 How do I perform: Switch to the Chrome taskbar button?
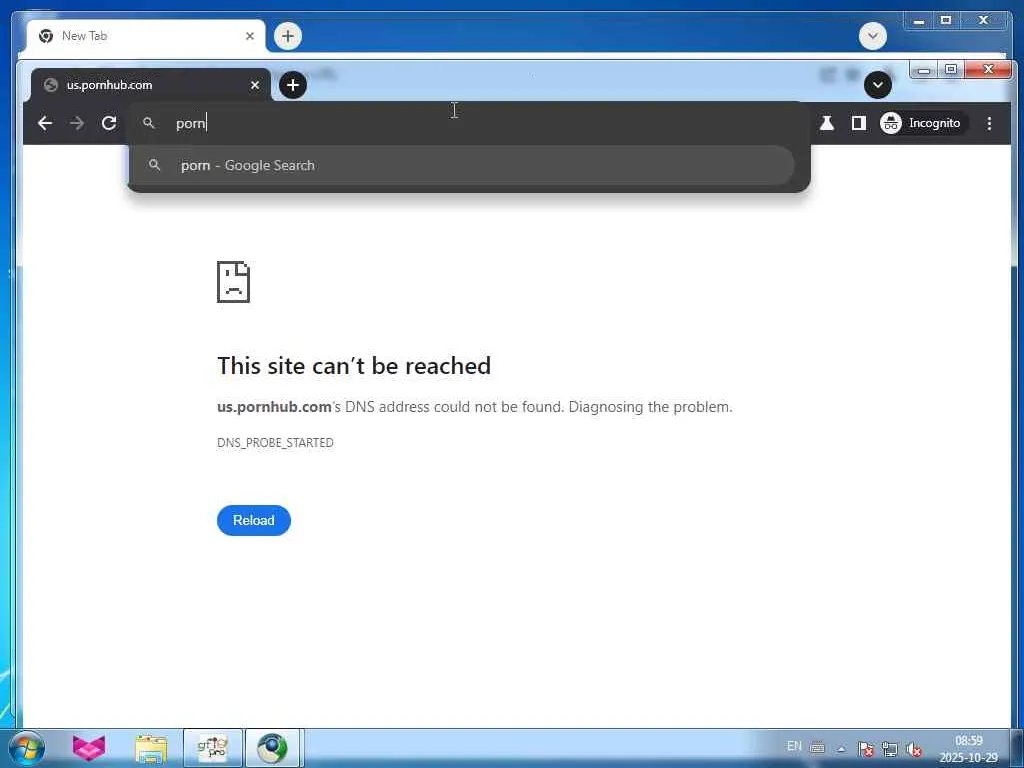[x=272, y=748]
